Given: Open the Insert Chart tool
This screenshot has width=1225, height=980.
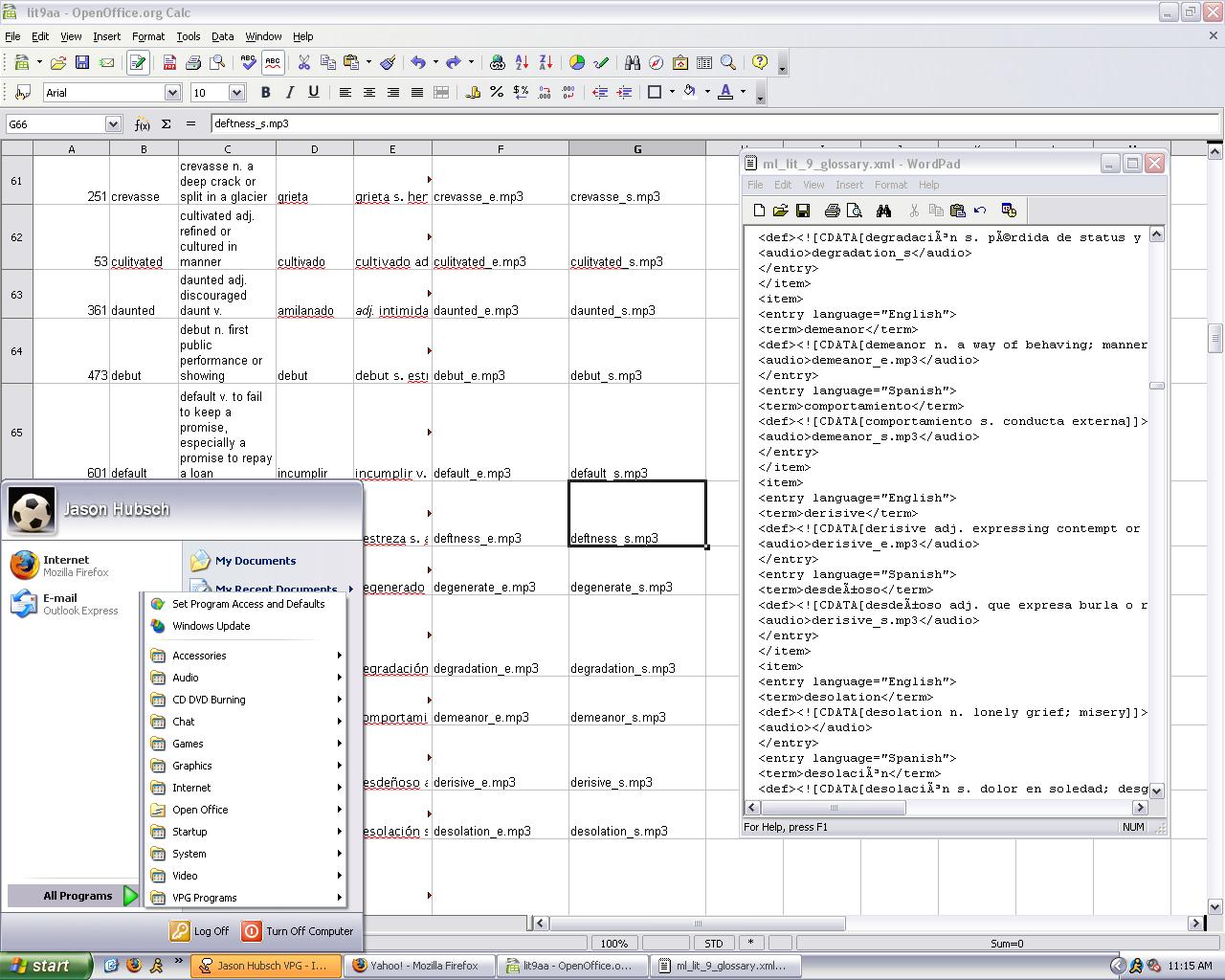Looking at the screenshot, I should (576, 63).
